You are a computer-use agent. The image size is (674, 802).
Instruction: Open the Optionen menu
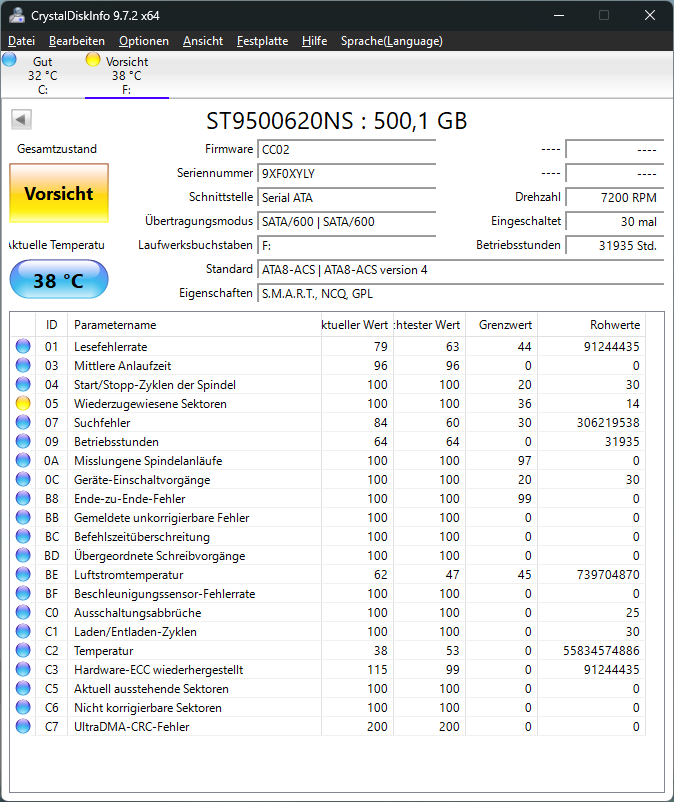[144, 41]
